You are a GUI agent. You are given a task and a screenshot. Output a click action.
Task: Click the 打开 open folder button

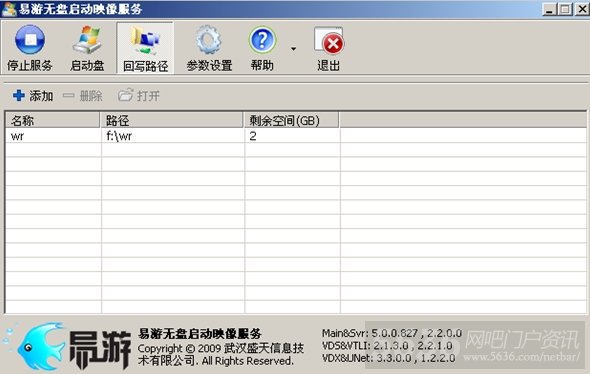pyautogui.click(x=139, y=96)
